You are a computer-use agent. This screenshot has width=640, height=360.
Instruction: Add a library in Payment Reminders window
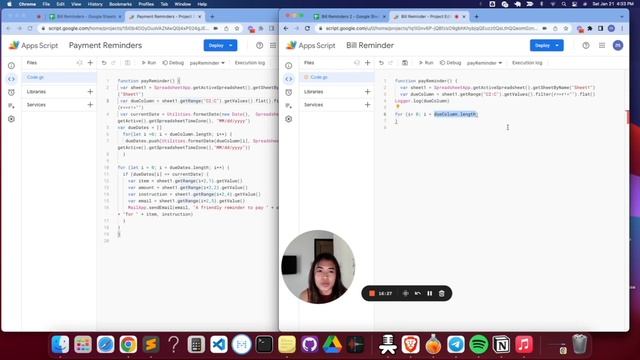90,92
